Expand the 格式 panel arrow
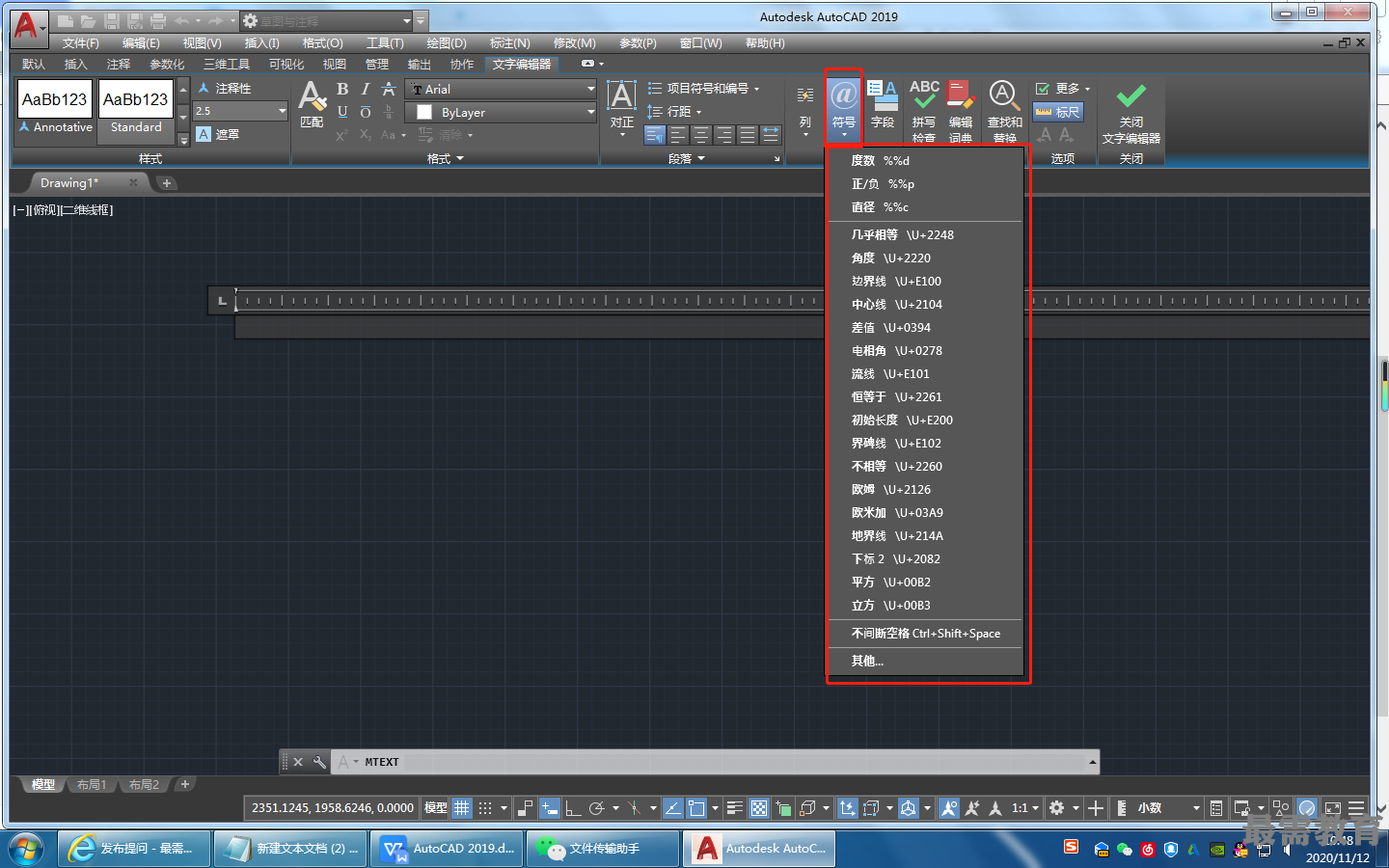The width and height of the screenshot is (1389, 868). click(460, 158)
